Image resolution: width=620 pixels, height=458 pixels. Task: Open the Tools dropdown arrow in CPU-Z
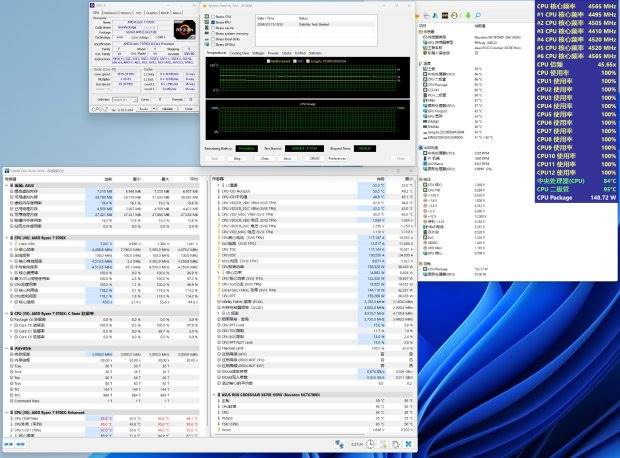click(x=152, y=109)
